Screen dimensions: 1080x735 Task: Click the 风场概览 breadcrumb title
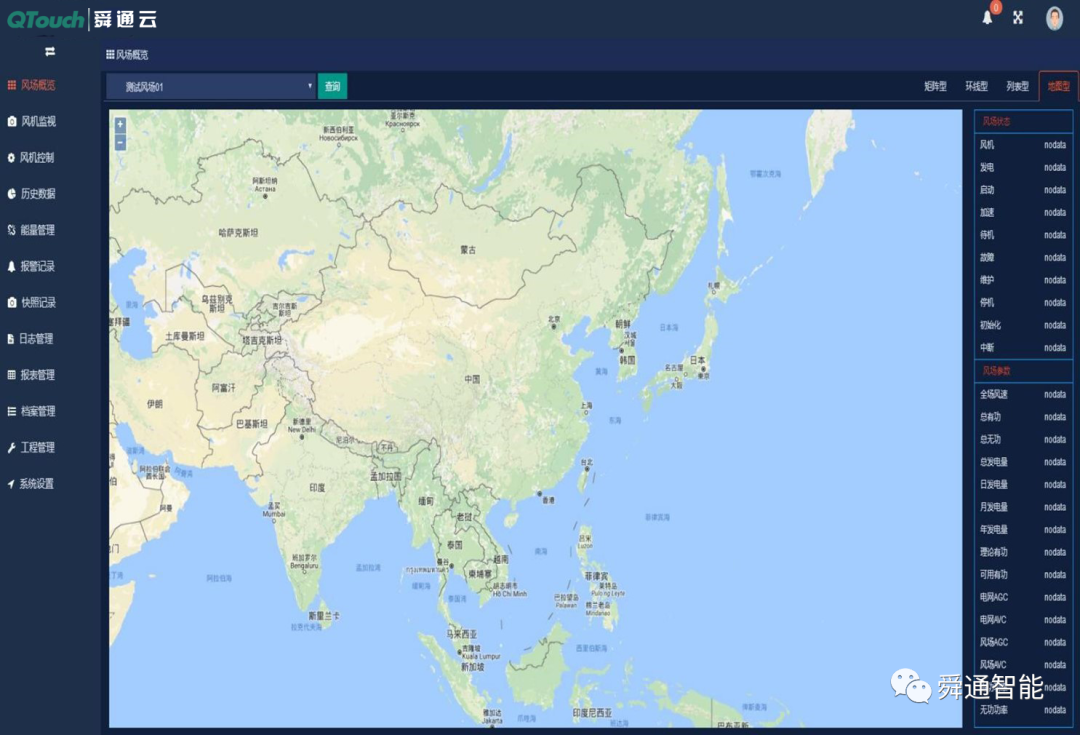(x=132, y=54)
